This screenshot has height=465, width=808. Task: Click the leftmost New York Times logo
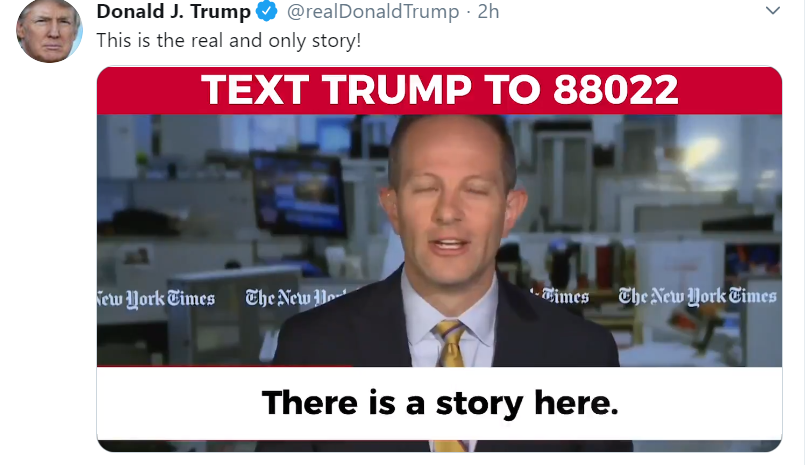156,299
